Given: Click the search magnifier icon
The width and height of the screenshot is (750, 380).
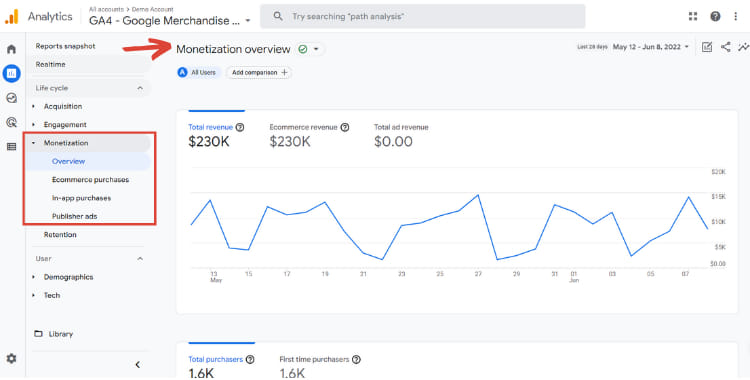Looking at the screenshot, I should (x=278, y=16).
